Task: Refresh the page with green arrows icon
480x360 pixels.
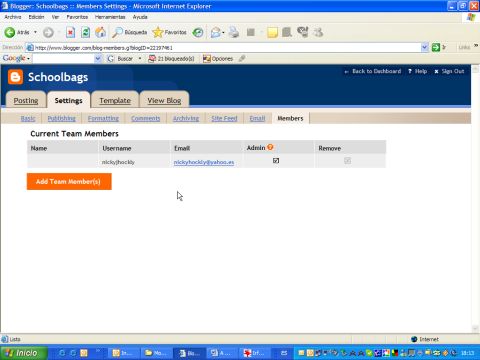Action: (86, 32)
